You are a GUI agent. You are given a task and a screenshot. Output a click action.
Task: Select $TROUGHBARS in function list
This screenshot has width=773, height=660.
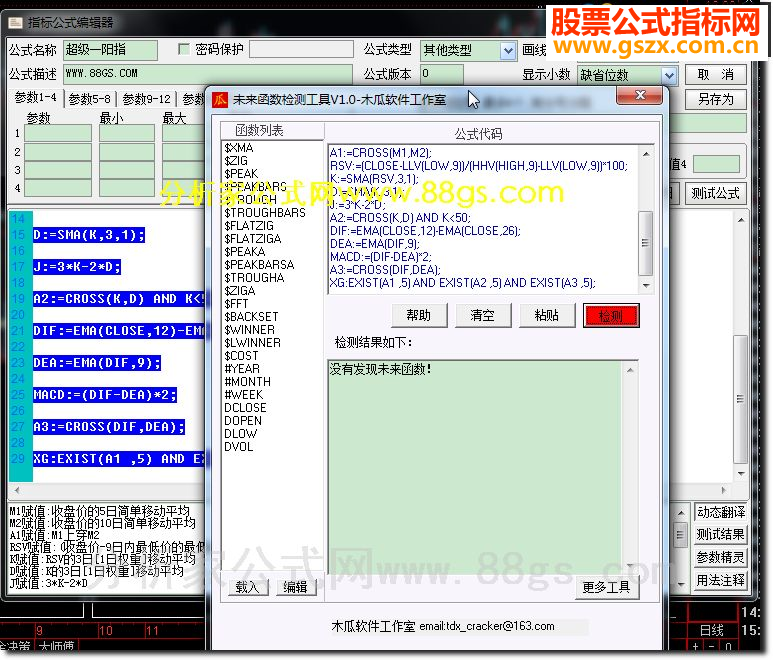(265, 213)
